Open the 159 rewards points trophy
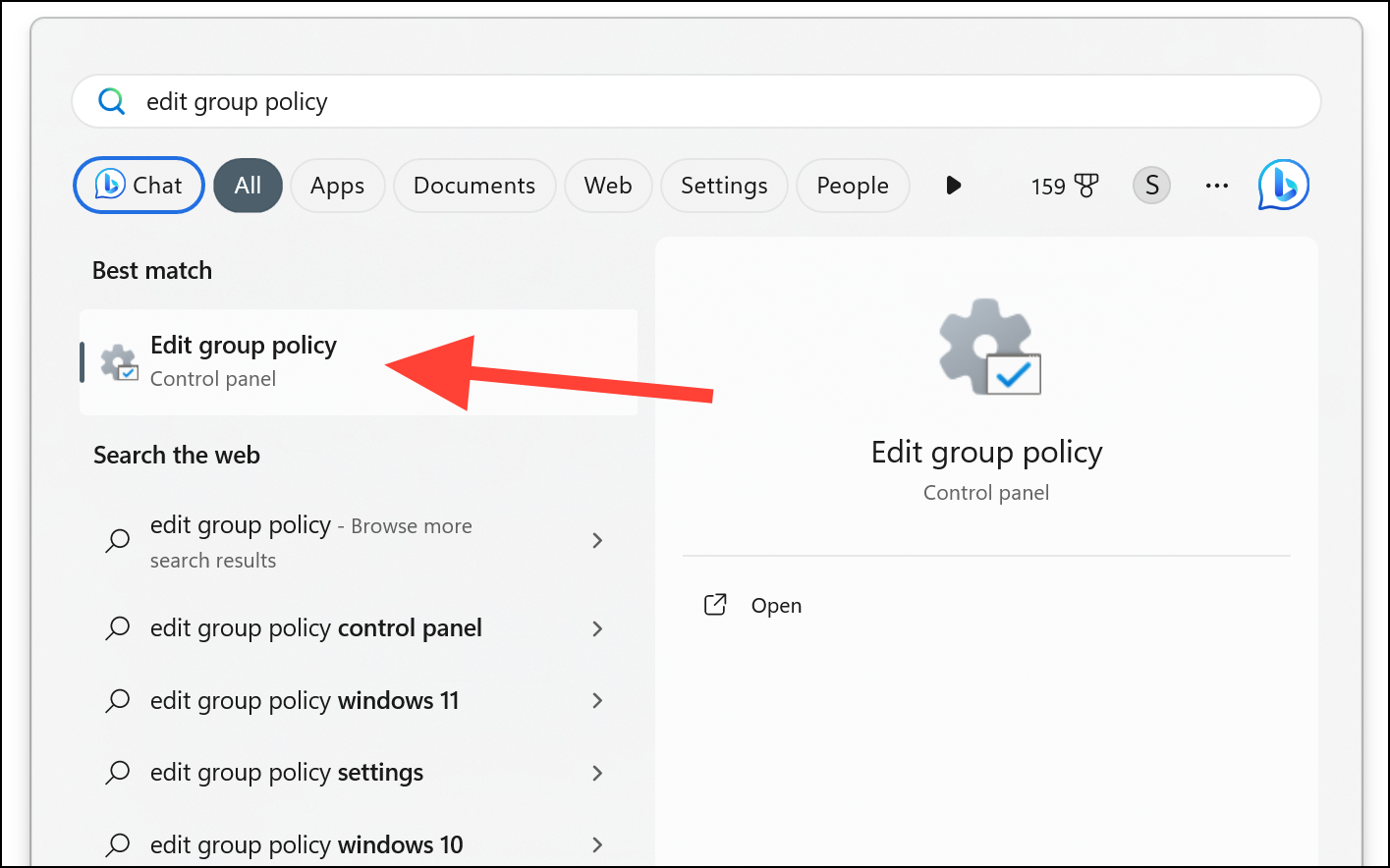 click(1065, 186)
